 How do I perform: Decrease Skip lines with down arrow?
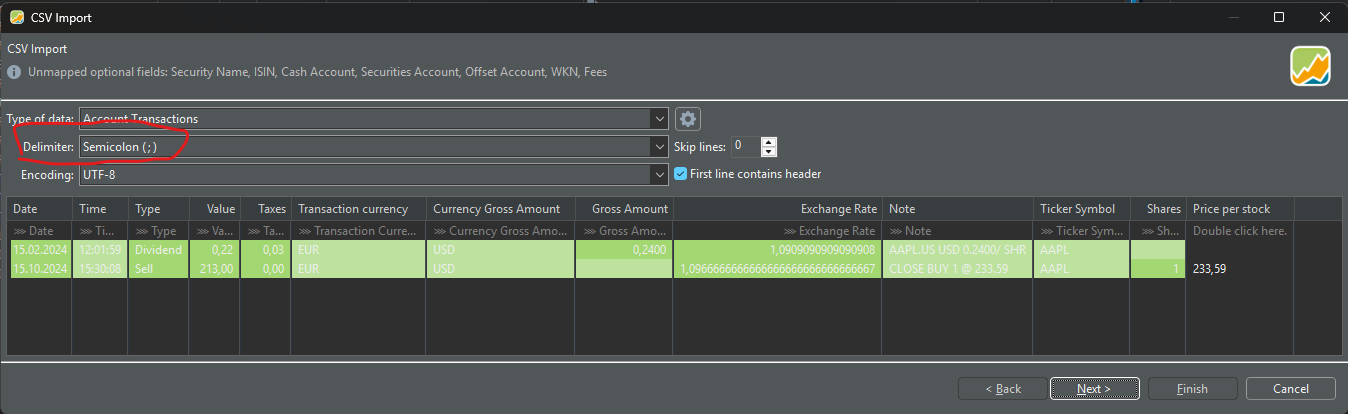(x=768, y=152)
